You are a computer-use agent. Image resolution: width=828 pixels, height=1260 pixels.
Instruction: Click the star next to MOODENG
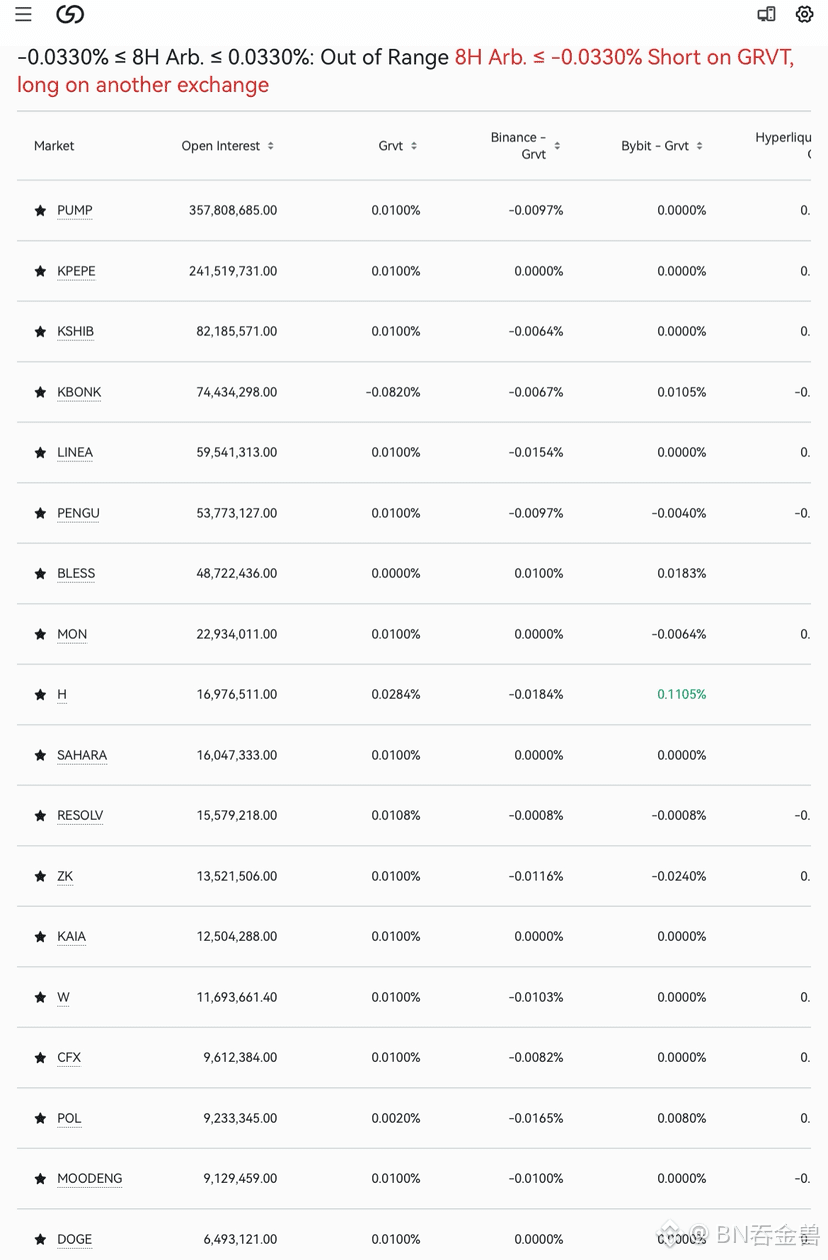40,1179
